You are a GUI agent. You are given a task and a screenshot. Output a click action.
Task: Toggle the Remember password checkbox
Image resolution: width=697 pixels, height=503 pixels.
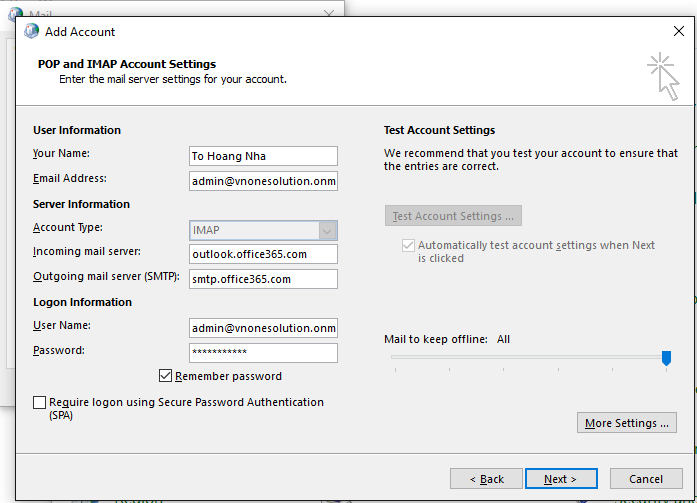(166, 376)
